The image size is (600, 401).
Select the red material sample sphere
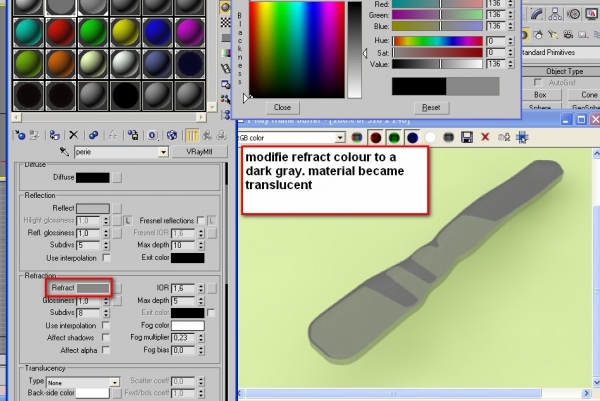click(60, 32)
